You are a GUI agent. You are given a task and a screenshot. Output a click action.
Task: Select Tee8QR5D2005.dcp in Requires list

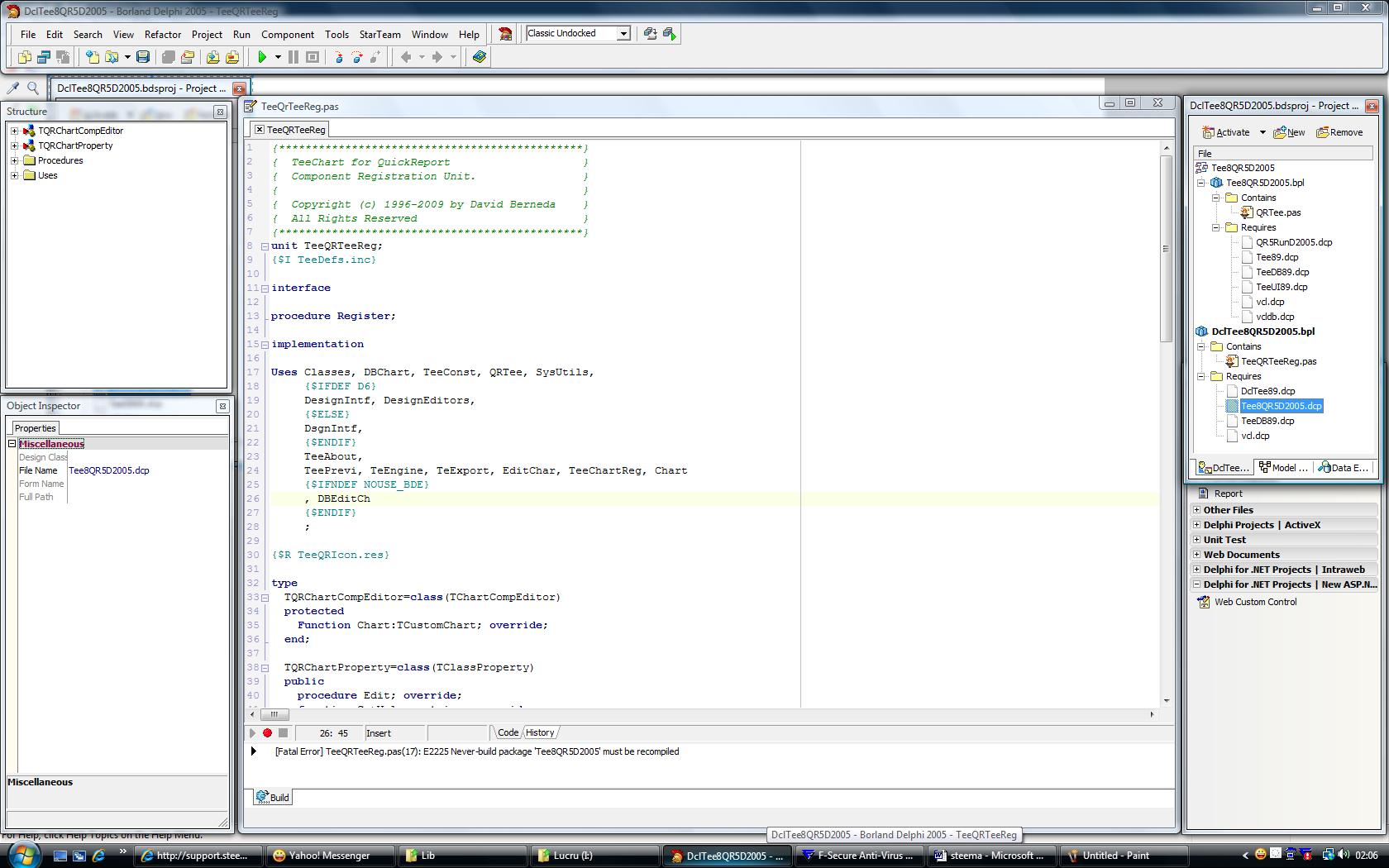(1281, 406)
